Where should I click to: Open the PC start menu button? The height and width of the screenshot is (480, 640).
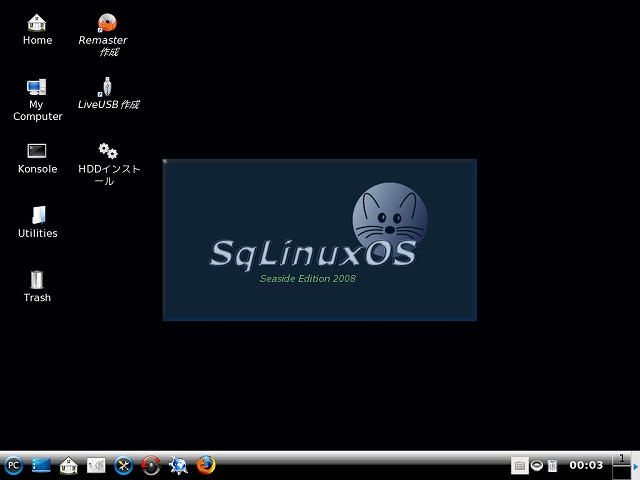click(13, 465)
